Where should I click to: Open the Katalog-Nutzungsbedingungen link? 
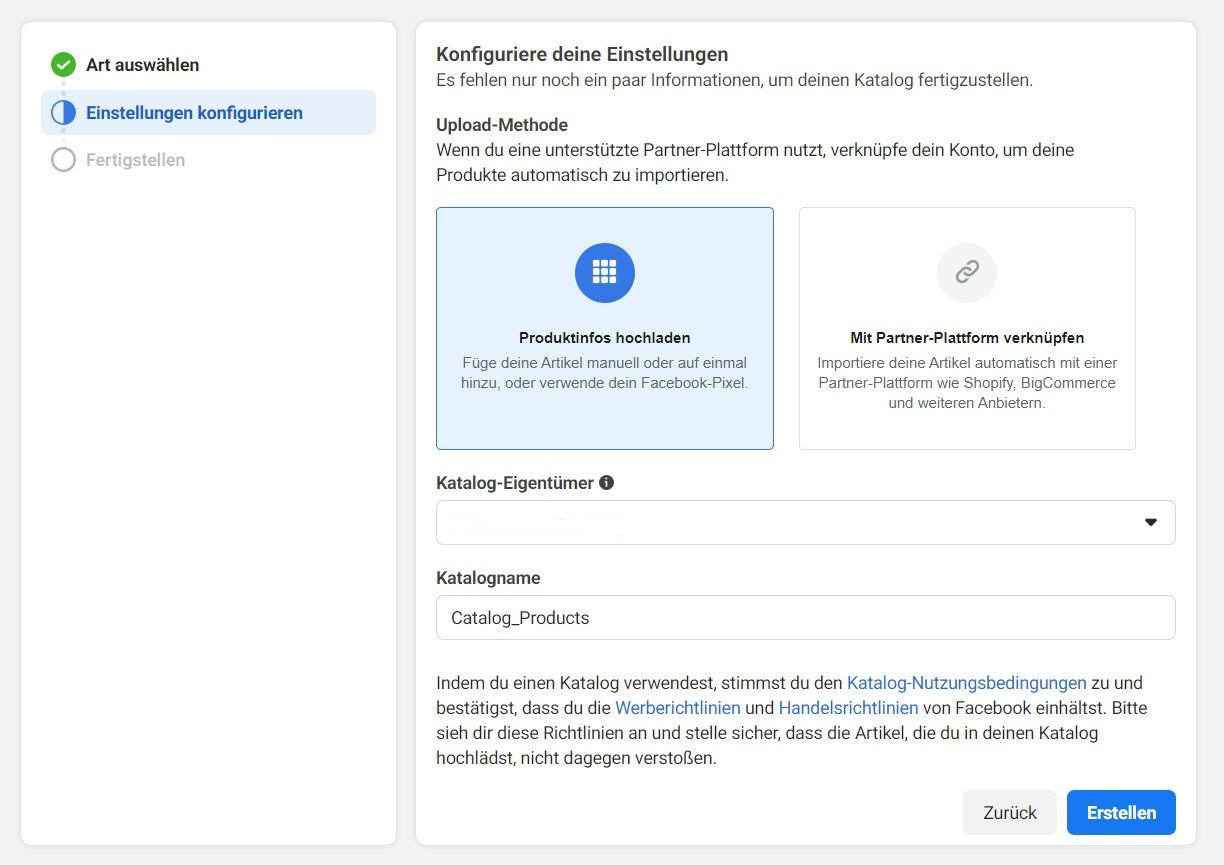click(966, 683)
